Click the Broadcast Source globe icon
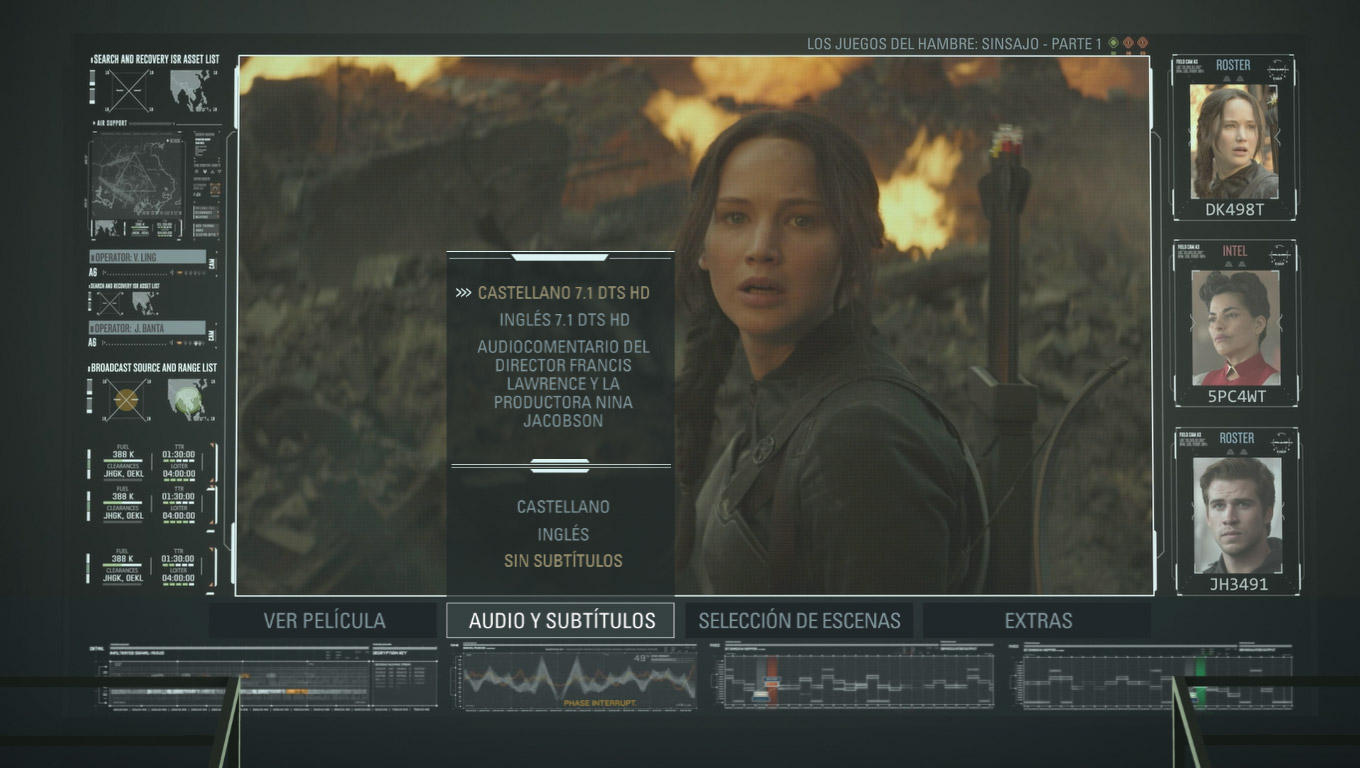Viewport: 1360px width, 768px height. pyautogui.click(x=187, y=399)
